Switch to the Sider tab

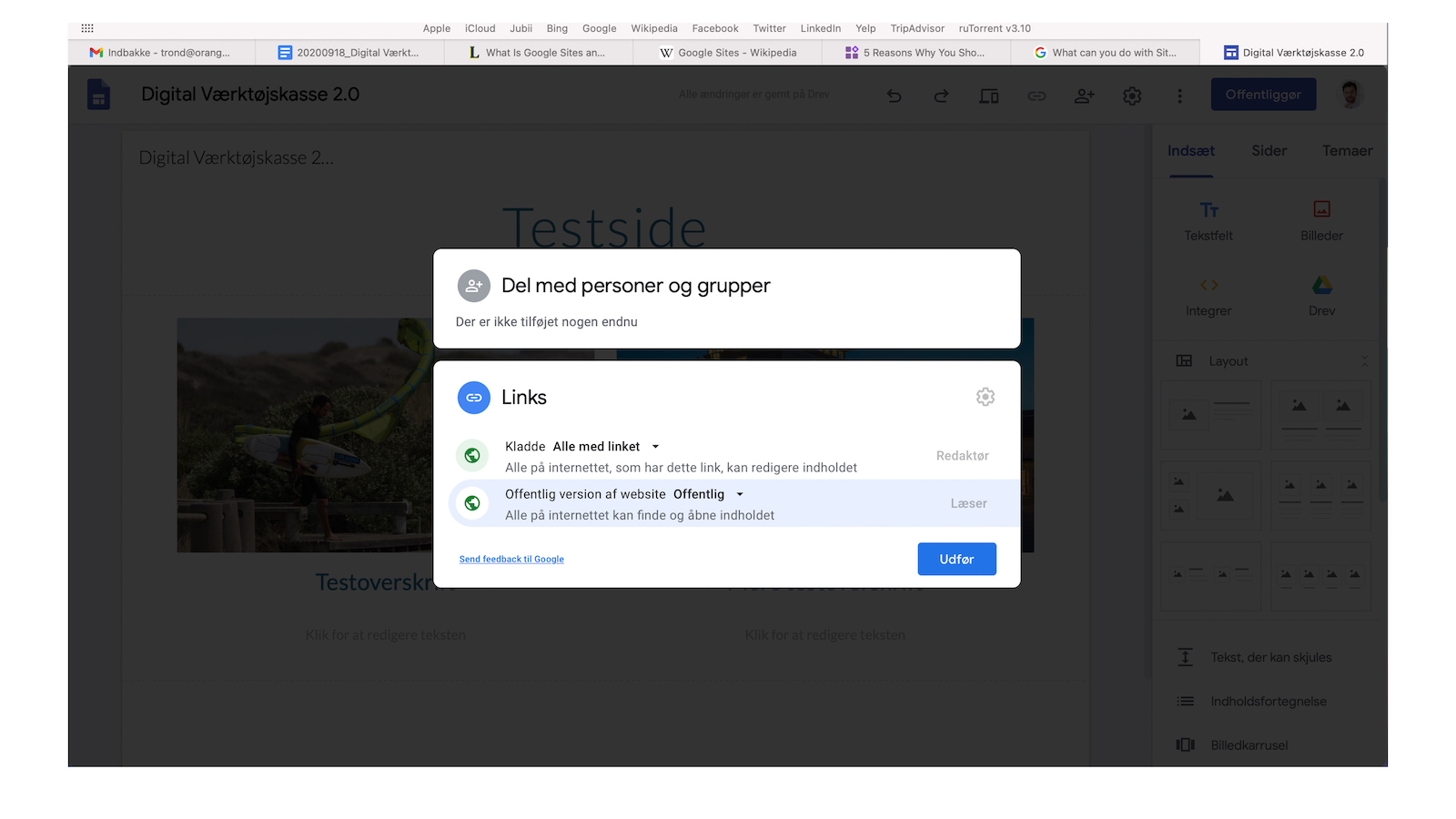1269,151
